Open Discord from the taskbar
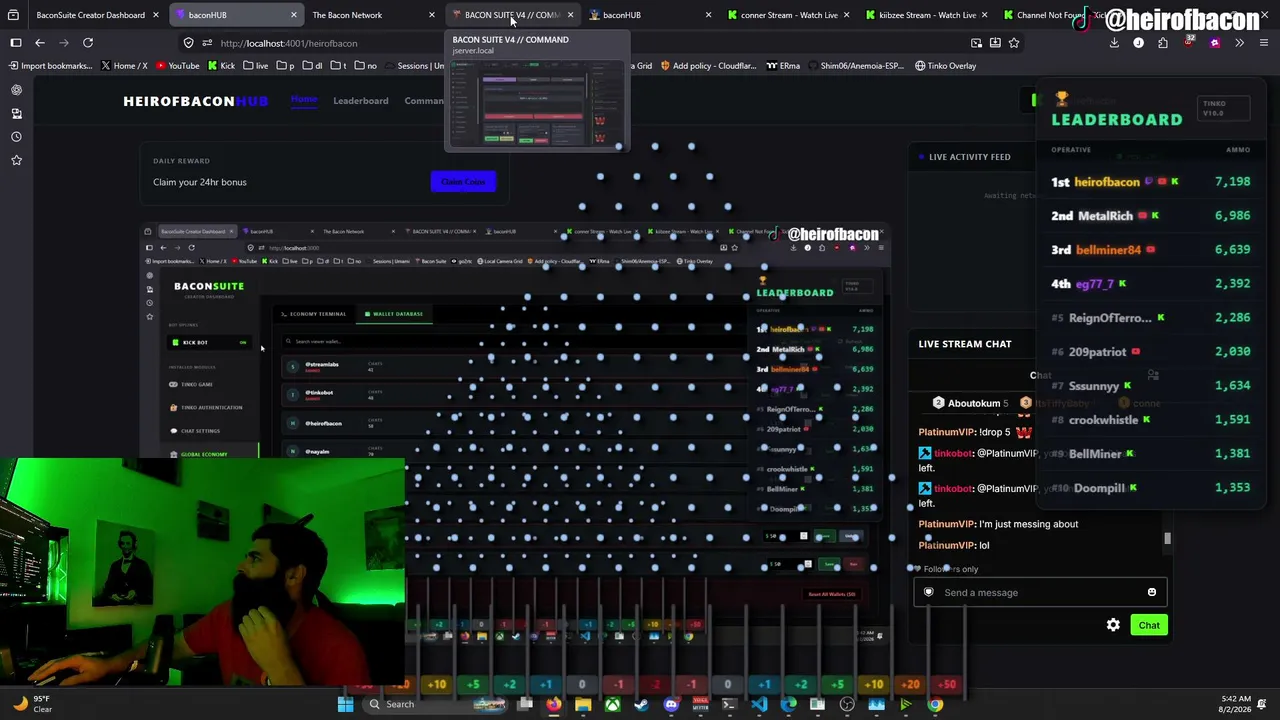1280x720 pixels. click(671, 704)
